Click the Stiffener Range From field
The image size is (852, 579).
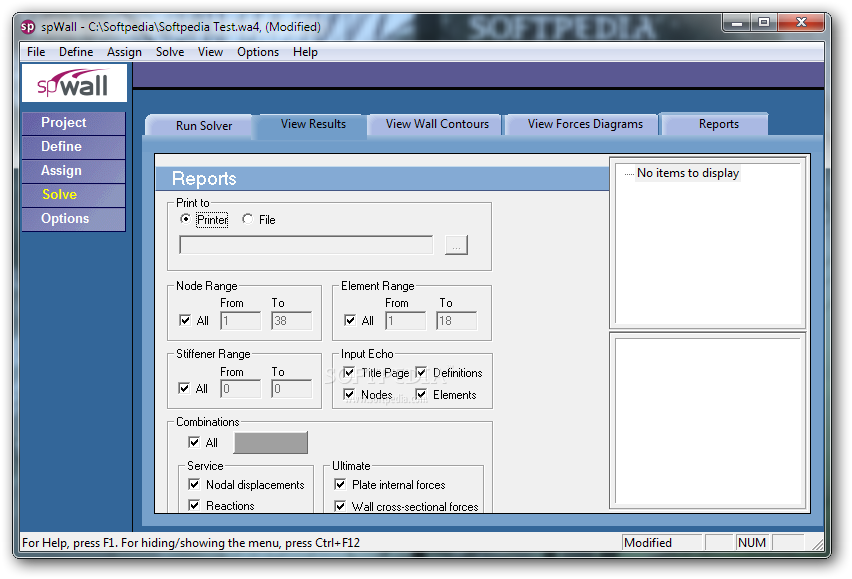[x=241, y=388]
